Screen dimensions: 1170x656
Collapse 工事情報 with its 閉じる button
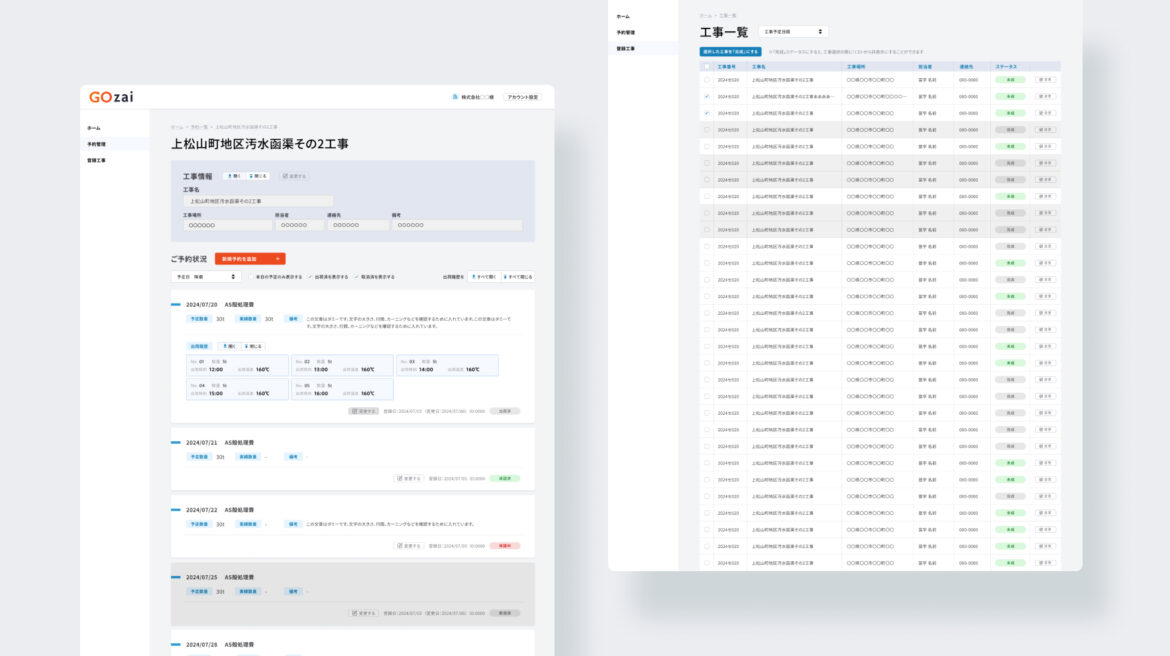(x=257, y=176)
